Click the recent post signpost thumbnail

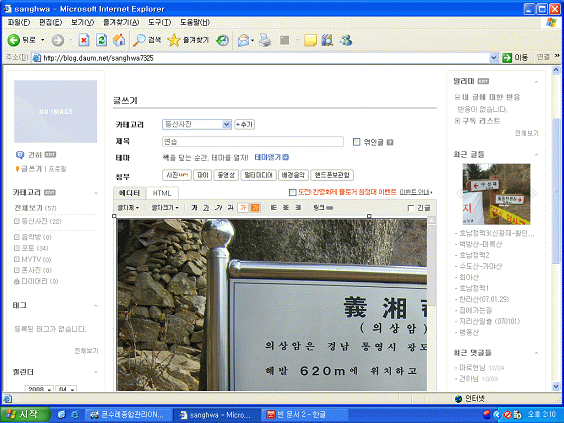pos(496,194)
